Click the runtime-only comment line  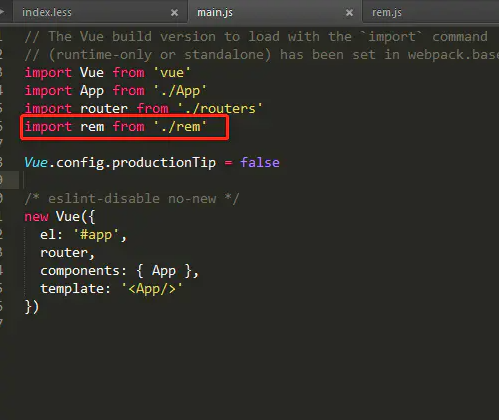pyautogui.click(x=262, y=55)
